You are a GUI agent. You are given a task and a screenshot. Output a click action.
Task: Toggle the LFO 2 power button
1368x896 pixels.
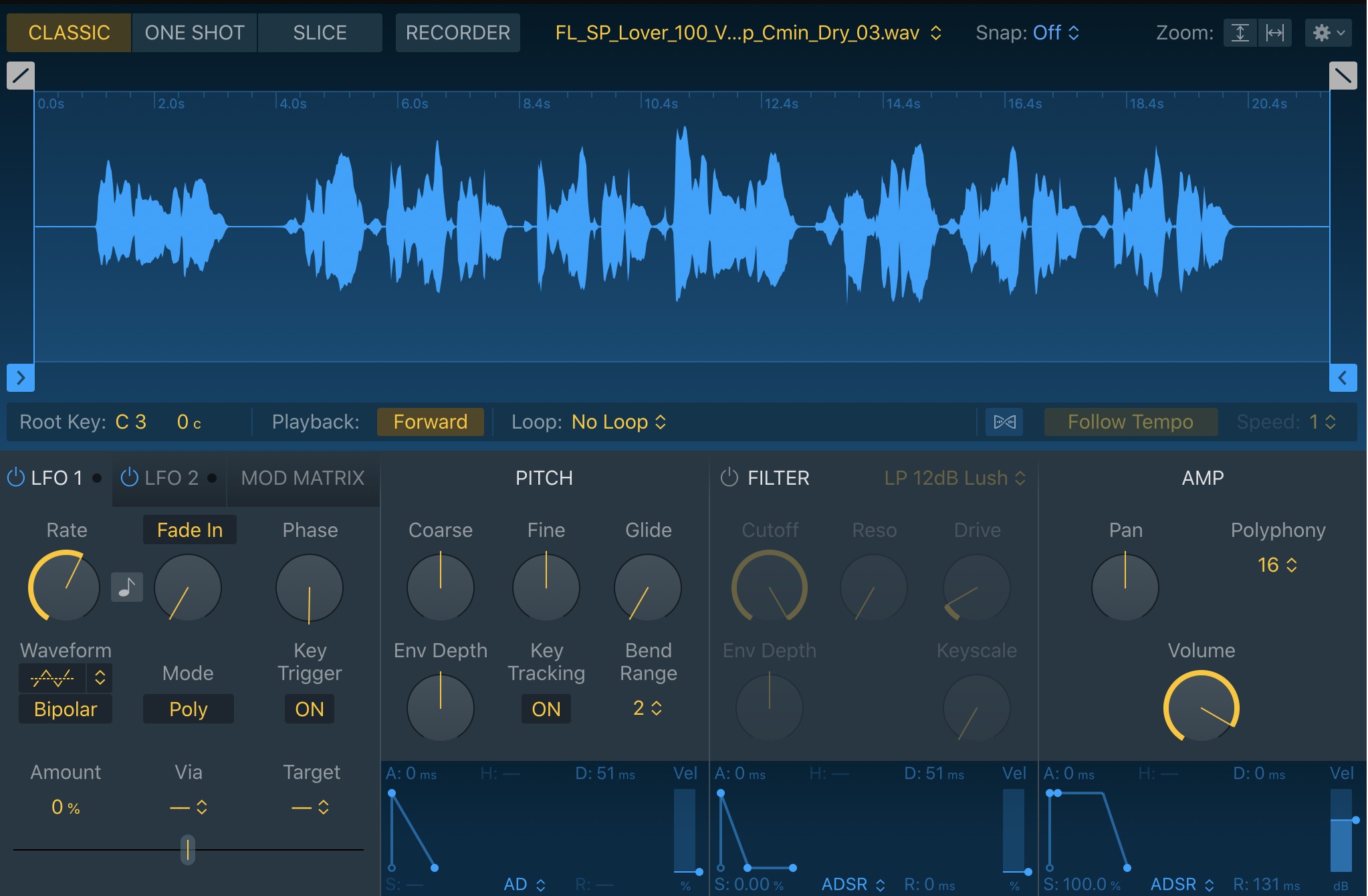(x=129, y=477)
